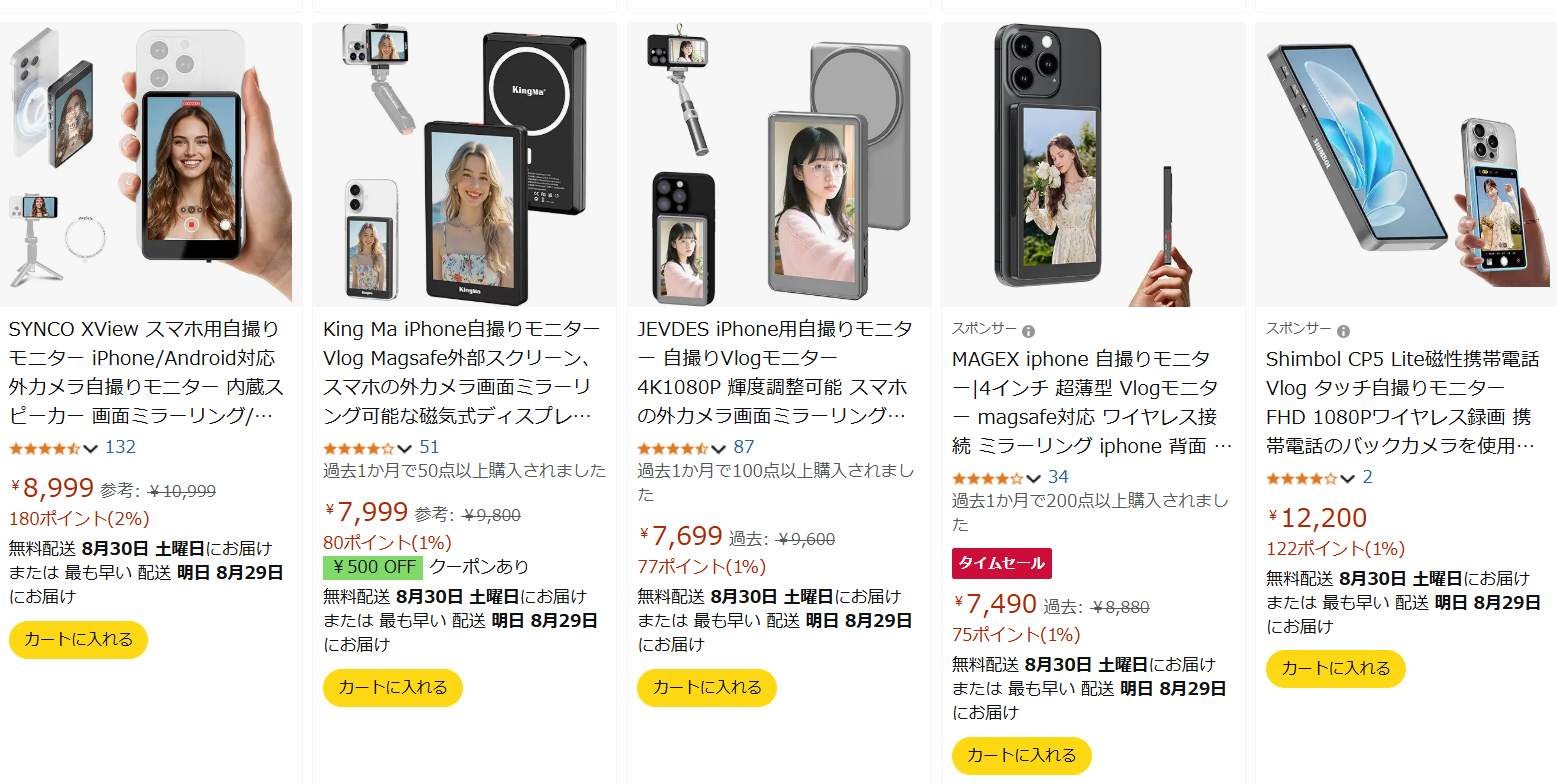
Task: Expand rating dropdown arrow for King Ma
Action: (x=405, y=449)
